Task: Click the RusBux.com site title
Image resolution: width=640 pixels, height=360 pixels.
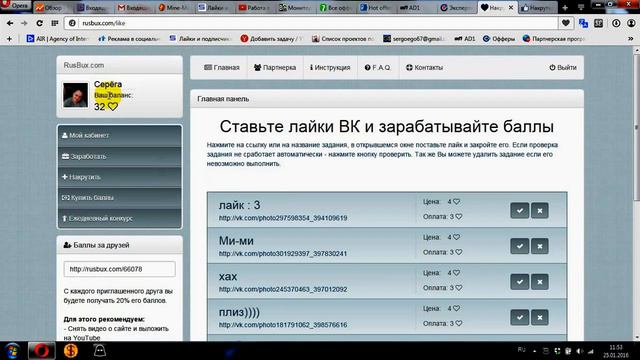Action: coord(84,65)
